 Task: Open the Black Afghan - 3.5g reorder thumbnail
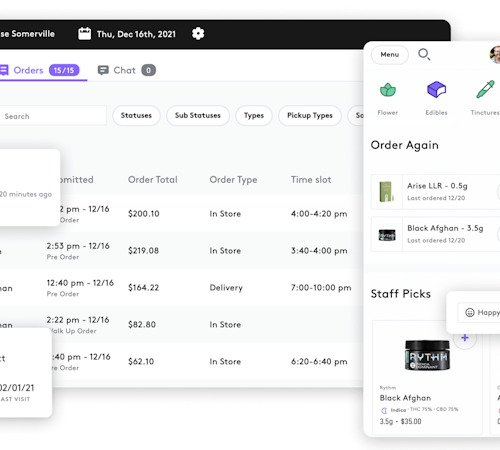click(x=387, y=234)
